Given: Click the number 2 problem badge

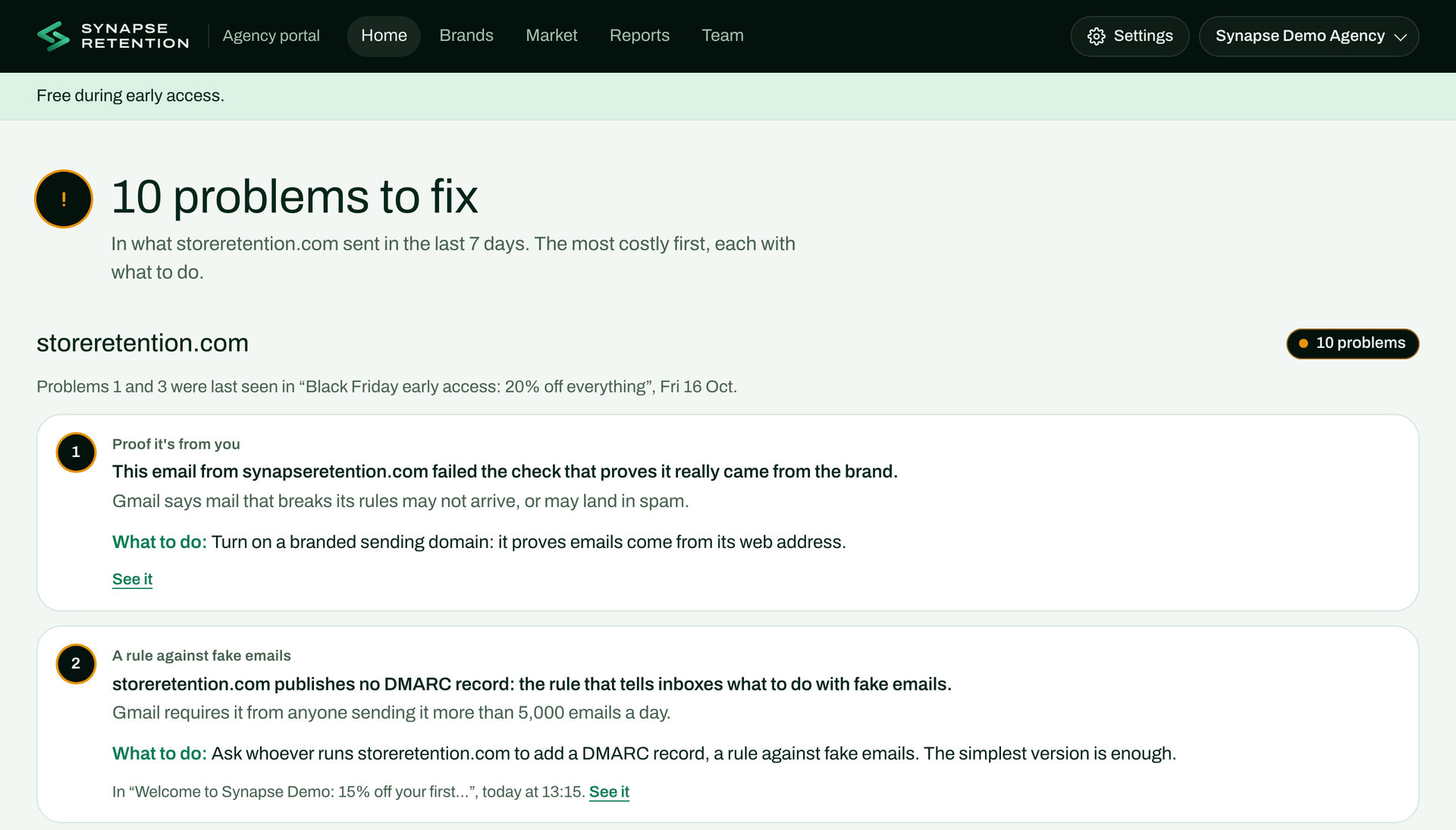Looking at the screenshot, I should click(76, 663).
